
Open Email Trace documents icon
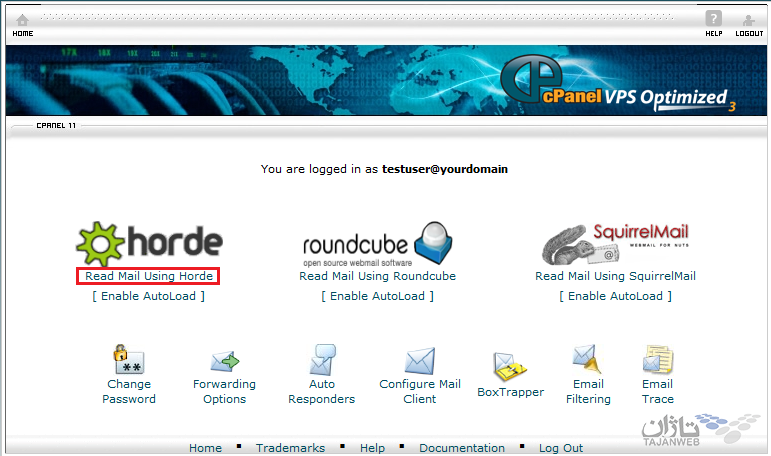coord(657,360)
